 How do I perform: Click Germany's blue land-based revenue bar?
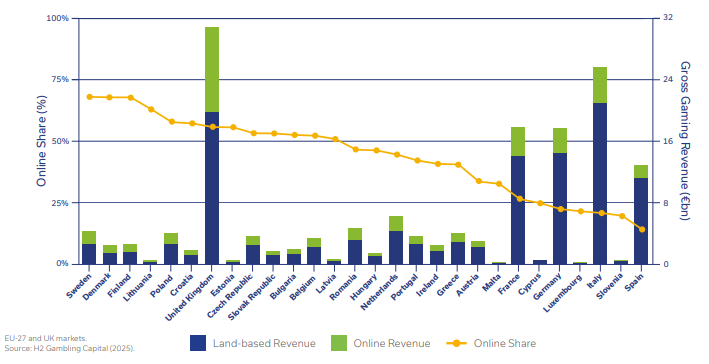click(560, 208)
